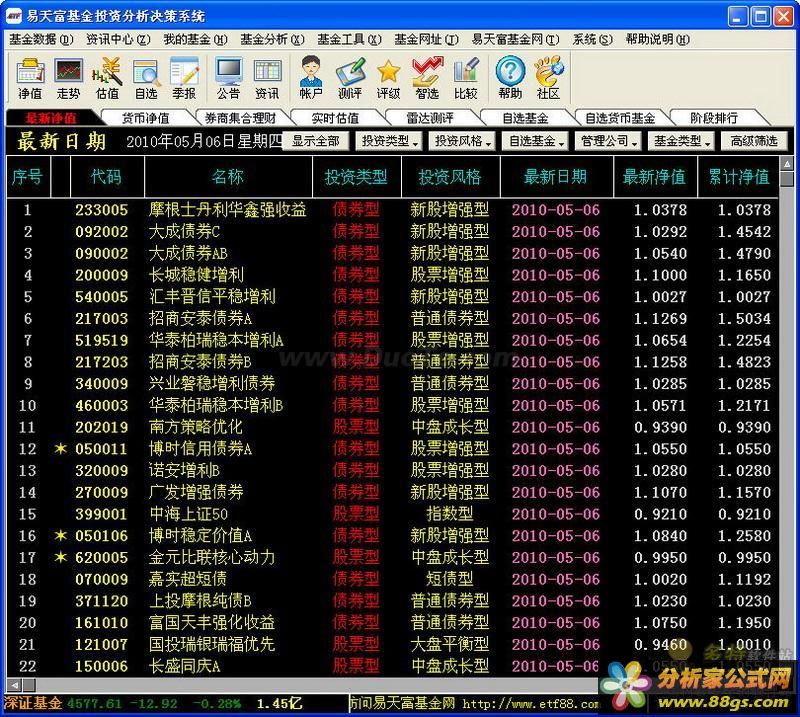Screen dimensions: 800x717
Task: Expand the 管理公司 filter dropdown
Action: (609, 141)
